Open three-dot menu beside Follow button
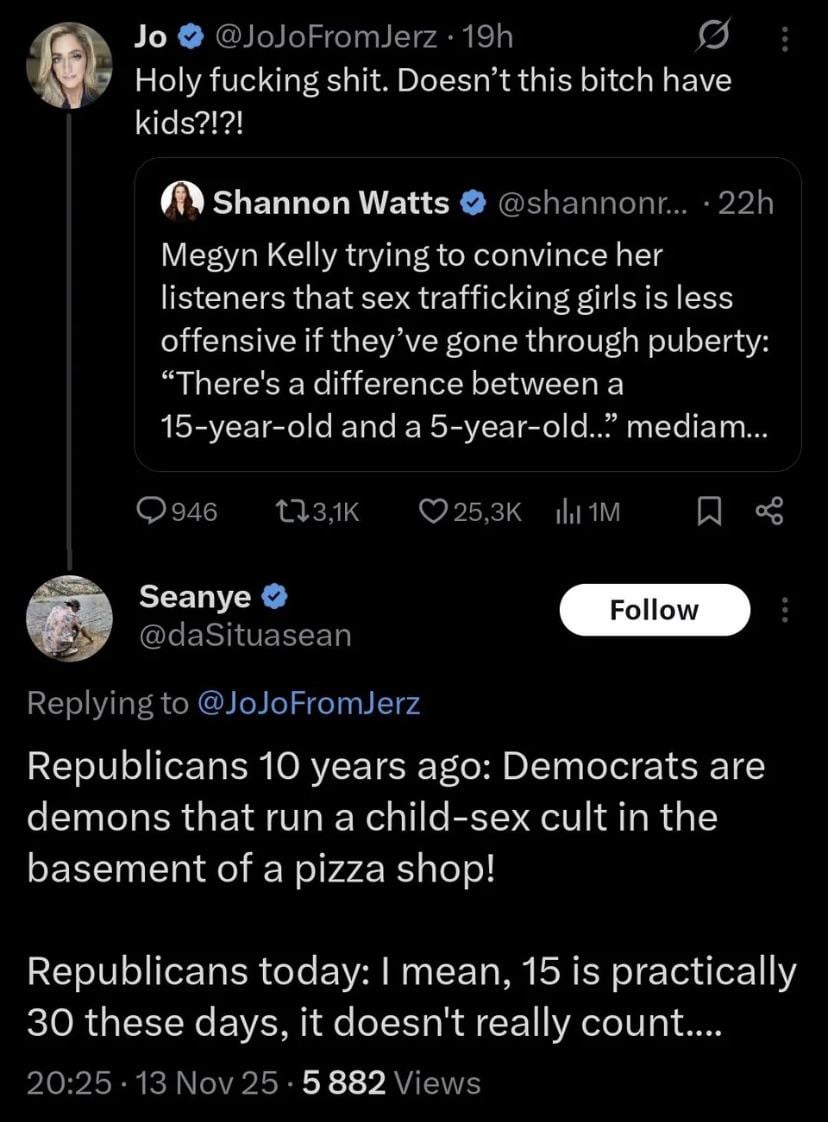 point(783,610)
